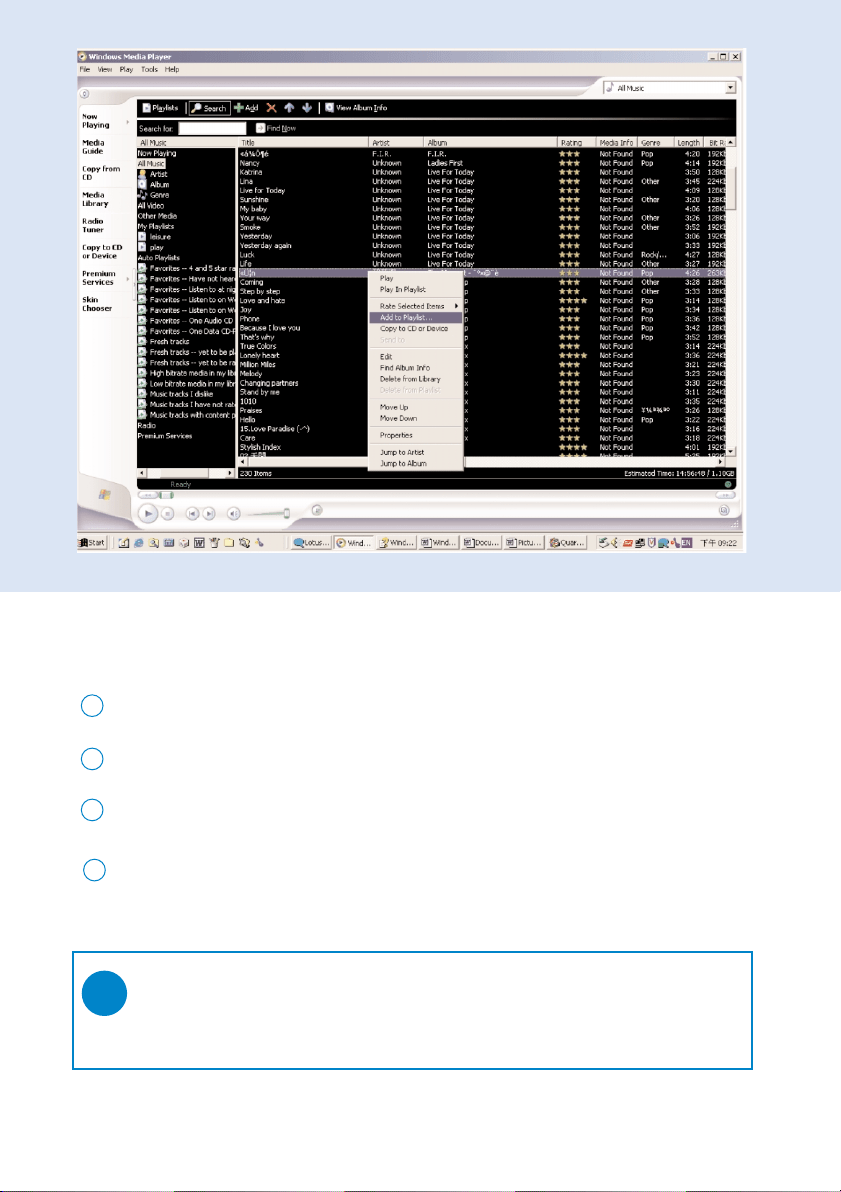Image resolution: width=841 pixels, height=1192 pixels.
Task: Select Delete from Library in the context menu
Action: [416, 379]
